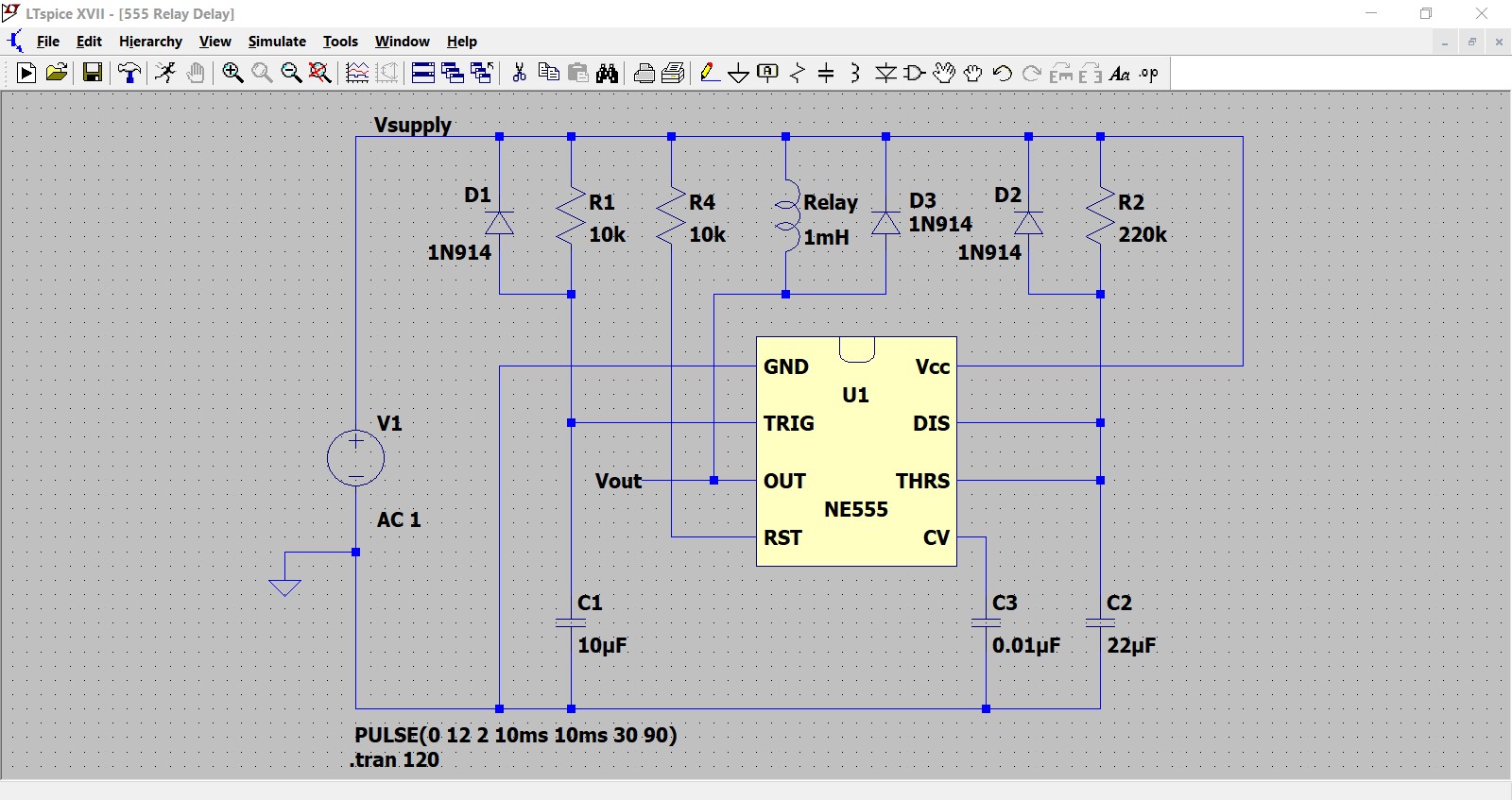This screenshot has width=1512, height=800.
Task: Cut selection with the scissors icon
Action: [x=519, y=73]
